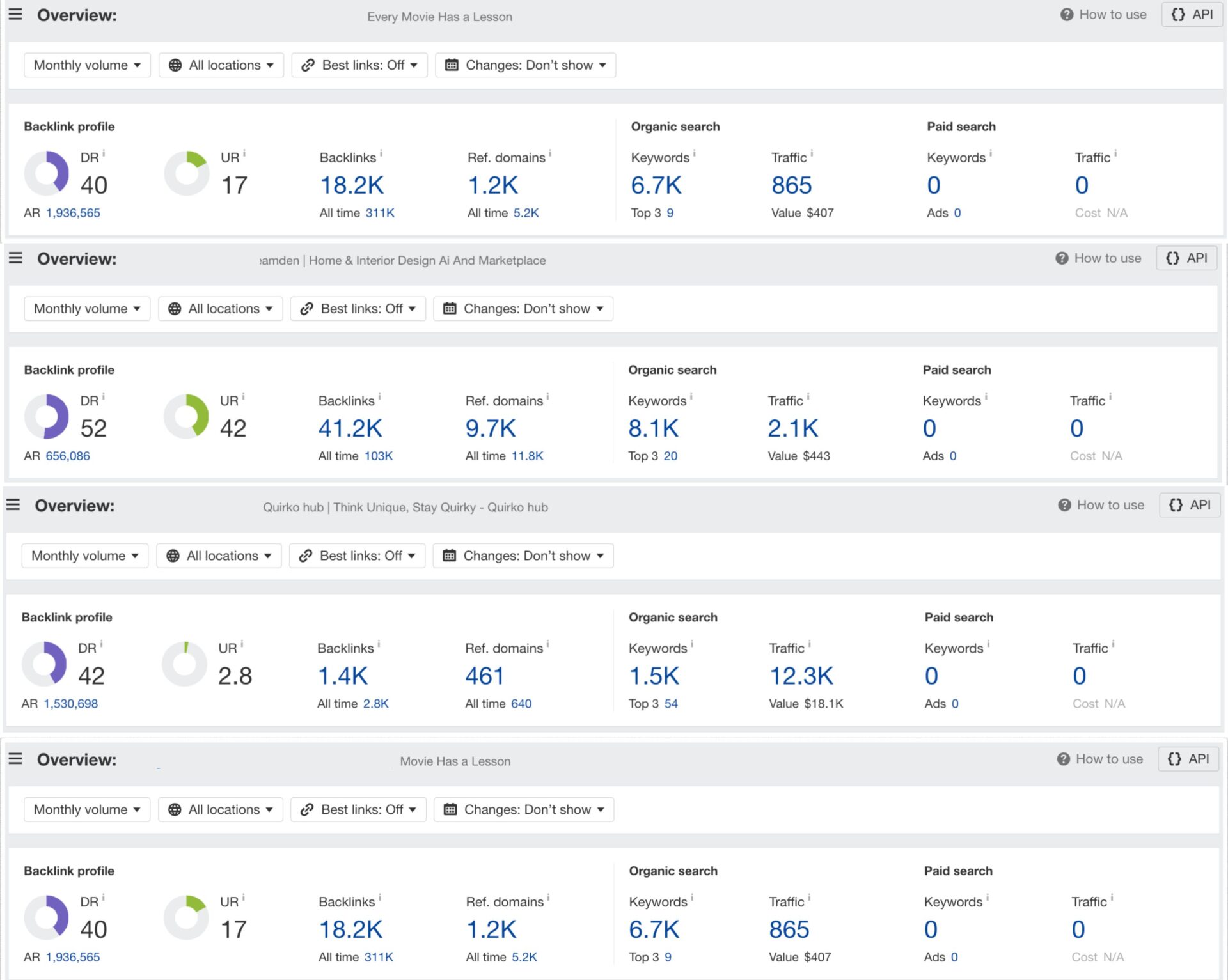The width and height of the screenshot is (1228, 980).
Task: Toggle Best links: Off in bottom panel
Action: point(358,809)
